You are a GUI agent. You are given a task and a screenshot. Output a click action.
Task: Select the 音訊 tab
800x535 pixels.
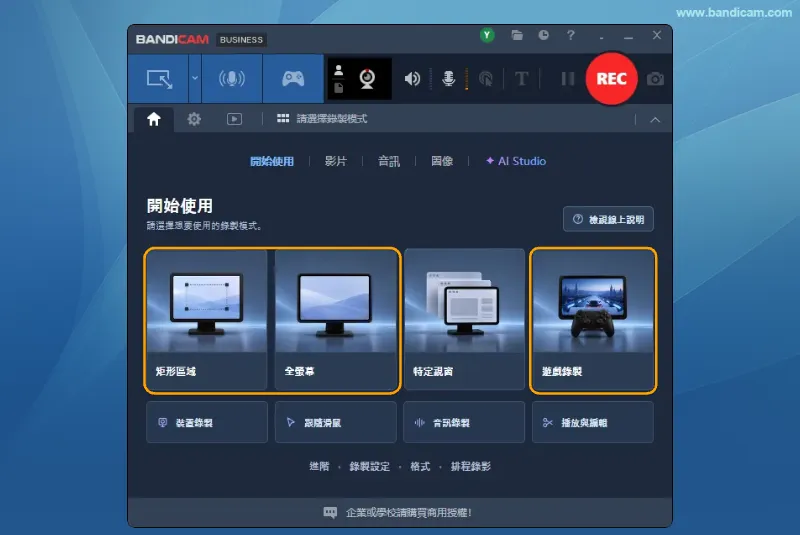(389, 161)
